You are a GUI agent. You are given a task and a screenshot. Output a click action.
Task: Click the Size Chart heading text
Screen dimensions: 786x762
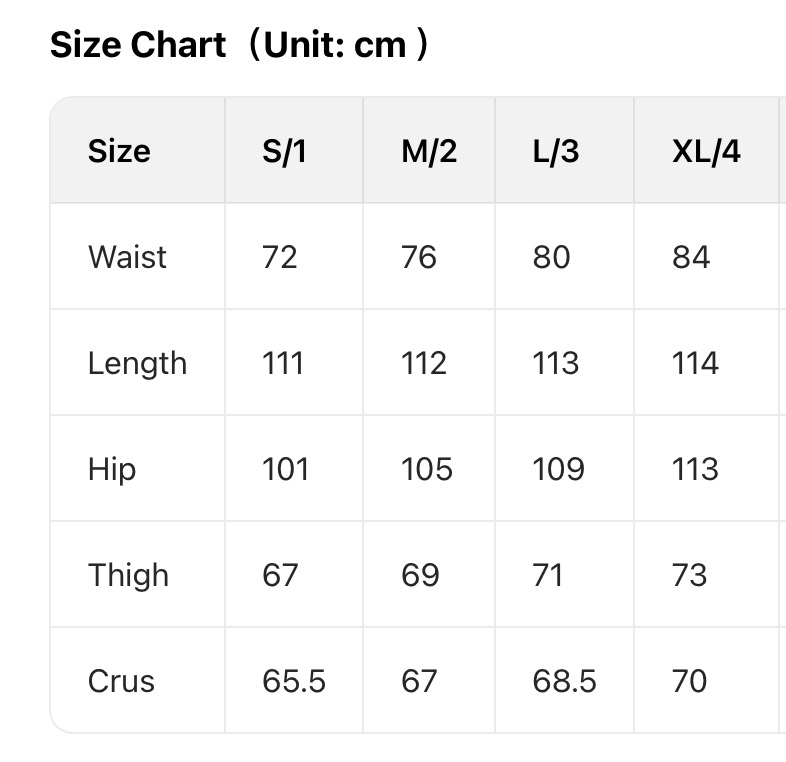(239, 46)
